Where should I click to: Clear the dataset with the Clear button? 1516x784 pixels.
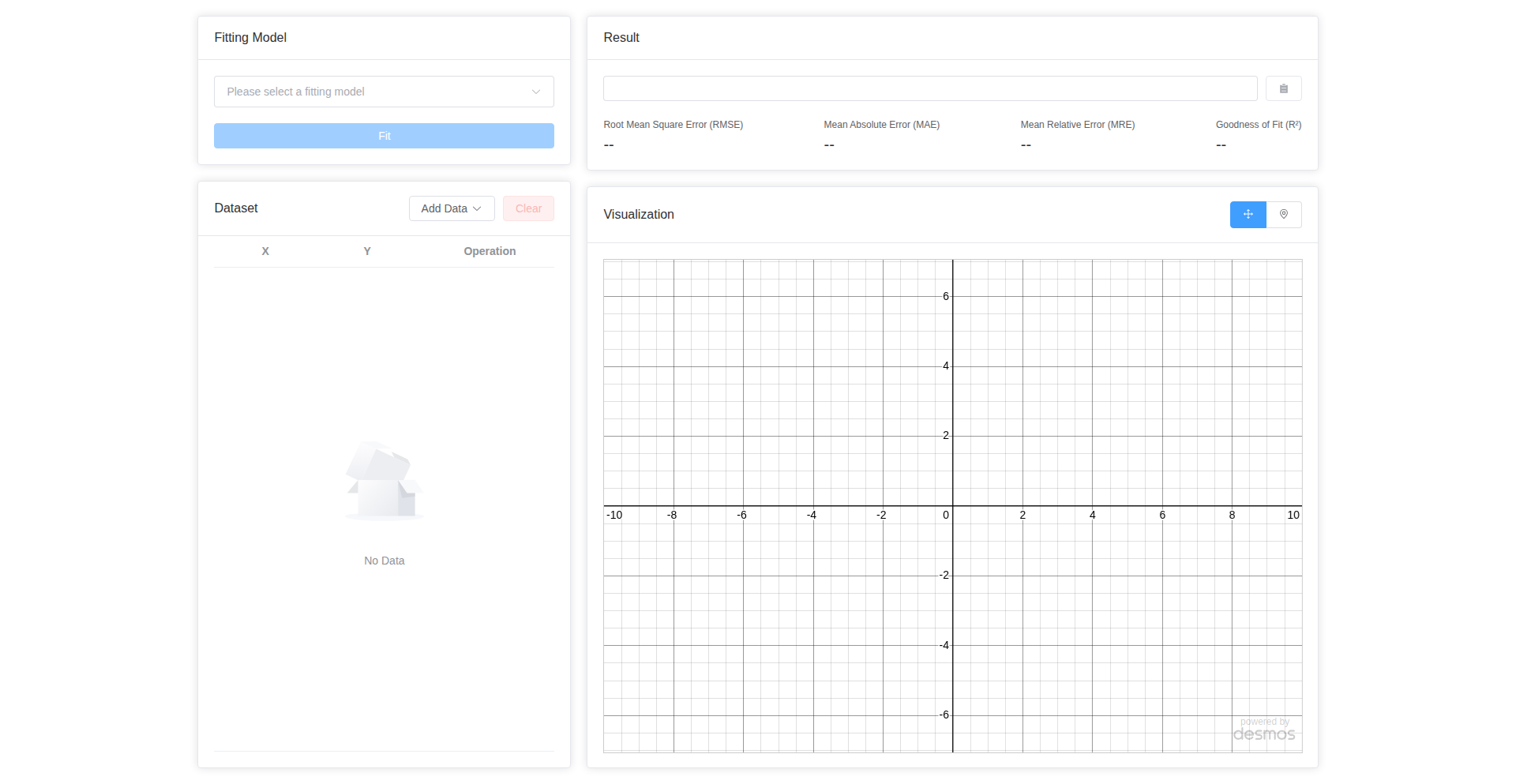coord(527,208)
